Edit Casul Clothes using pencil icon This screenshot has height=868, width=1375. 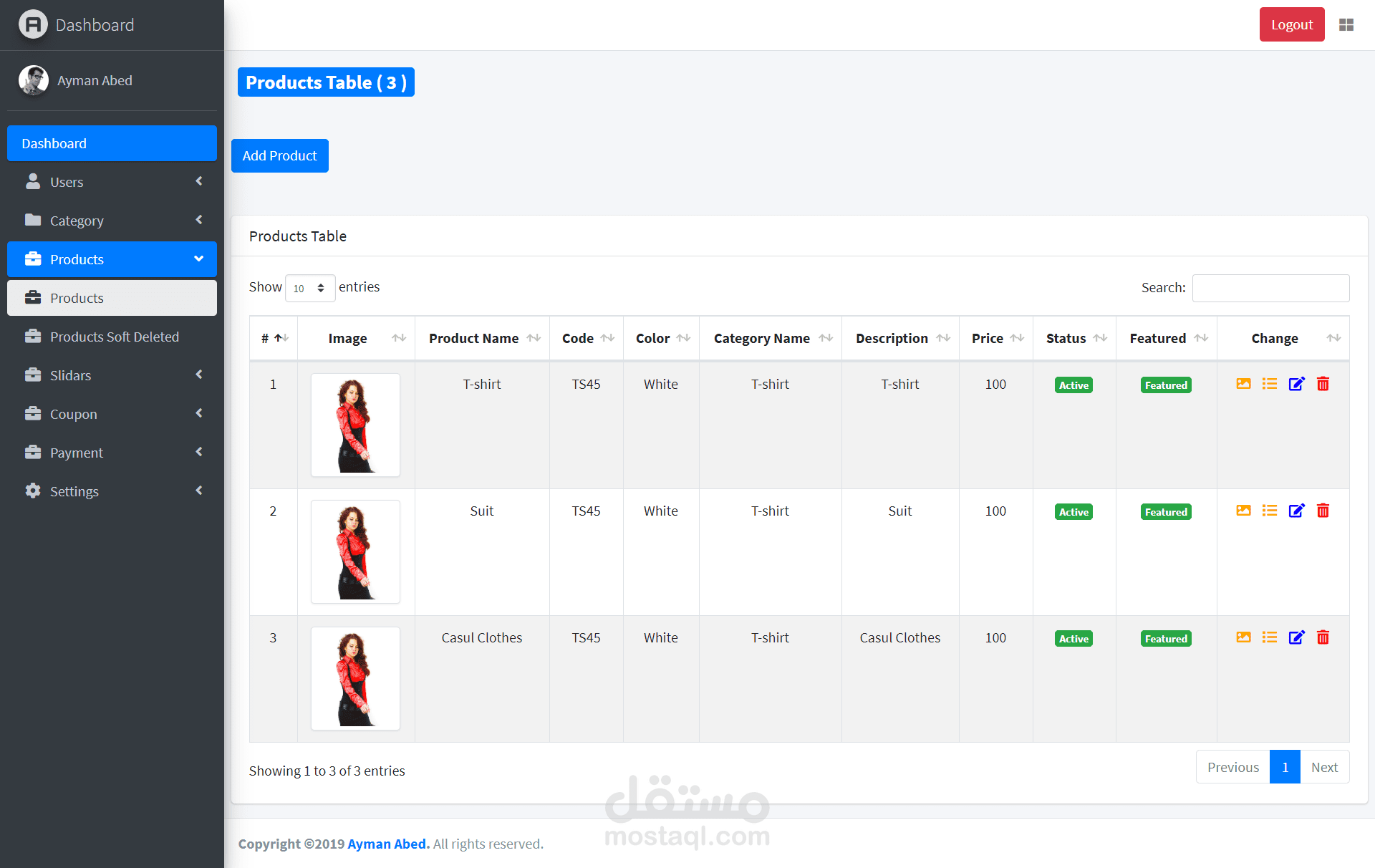click(1296, 637)
